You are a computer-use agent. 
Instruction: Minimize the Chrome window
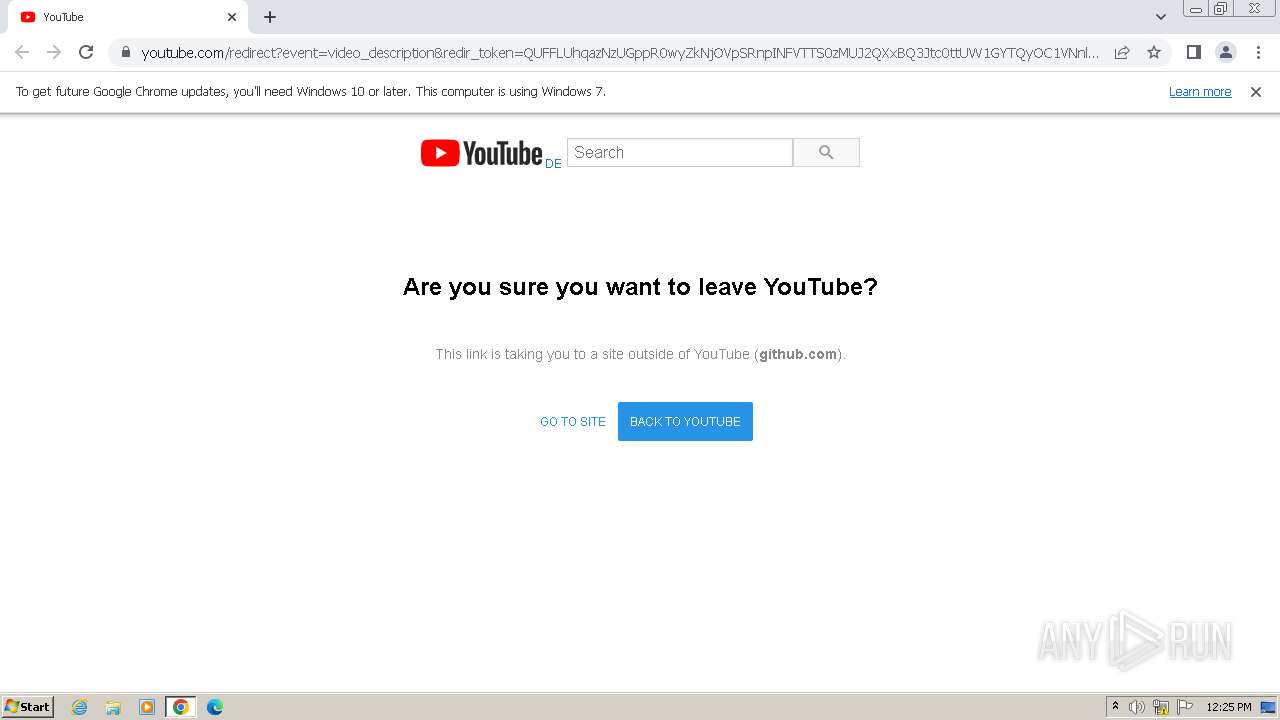tap(1196, 8)
